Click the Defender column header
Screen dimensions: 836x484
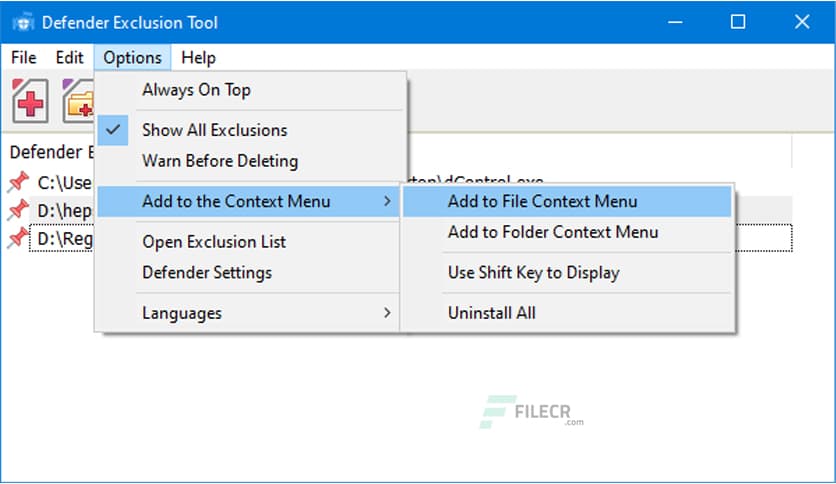[52, 152]
